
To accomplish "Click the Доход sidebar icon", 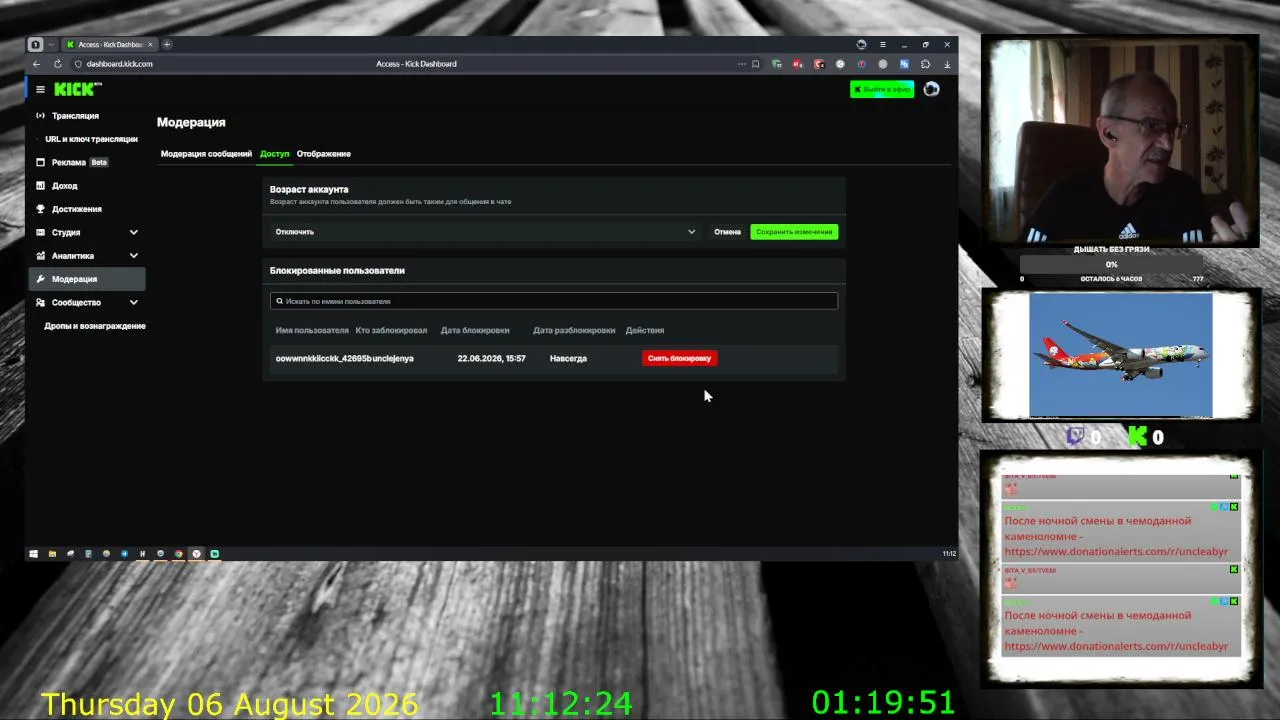I will click(40, 186).
